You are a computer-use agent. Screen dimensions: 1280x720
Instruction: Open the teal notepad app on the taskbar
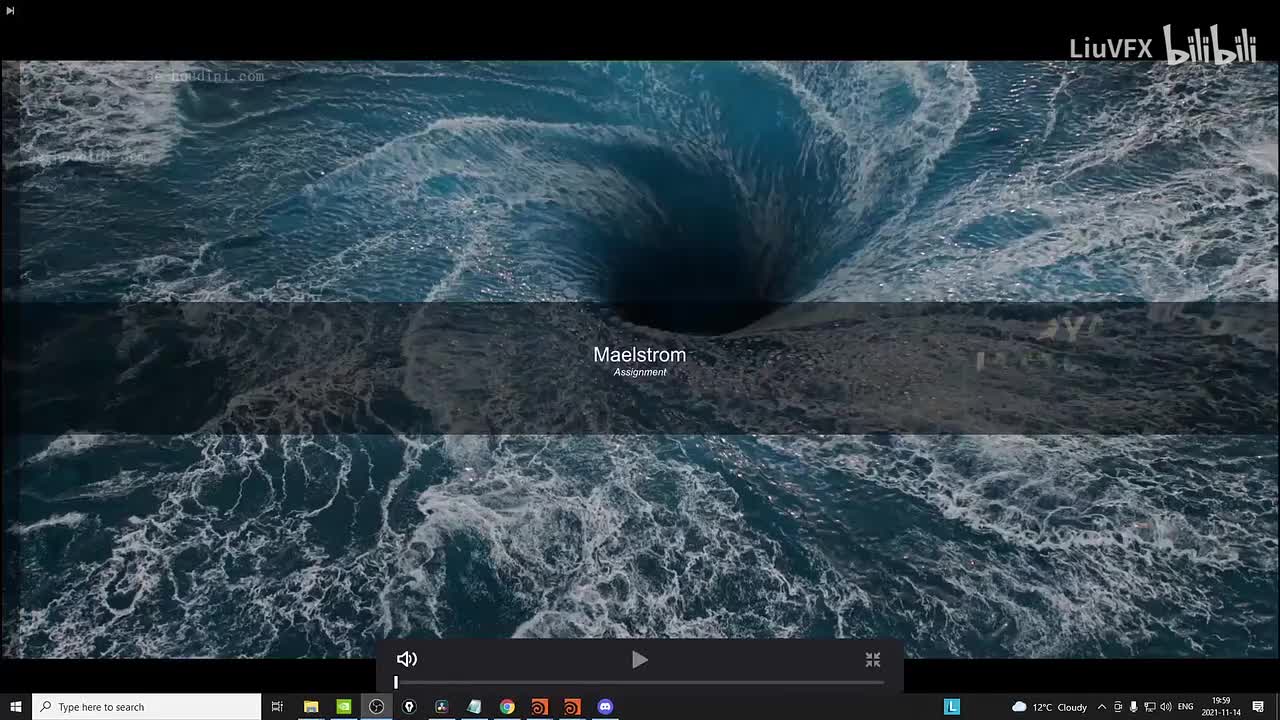point(474,707)
